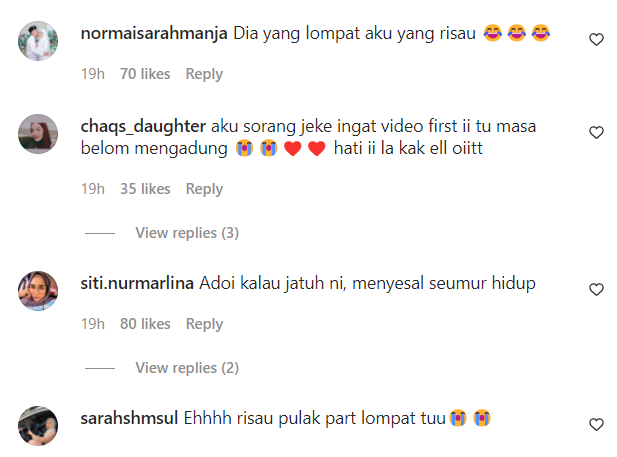Like normaisarahmanja's comment with heart icon
This screenshot has height=457, width=617.
[x=596, y=39]
